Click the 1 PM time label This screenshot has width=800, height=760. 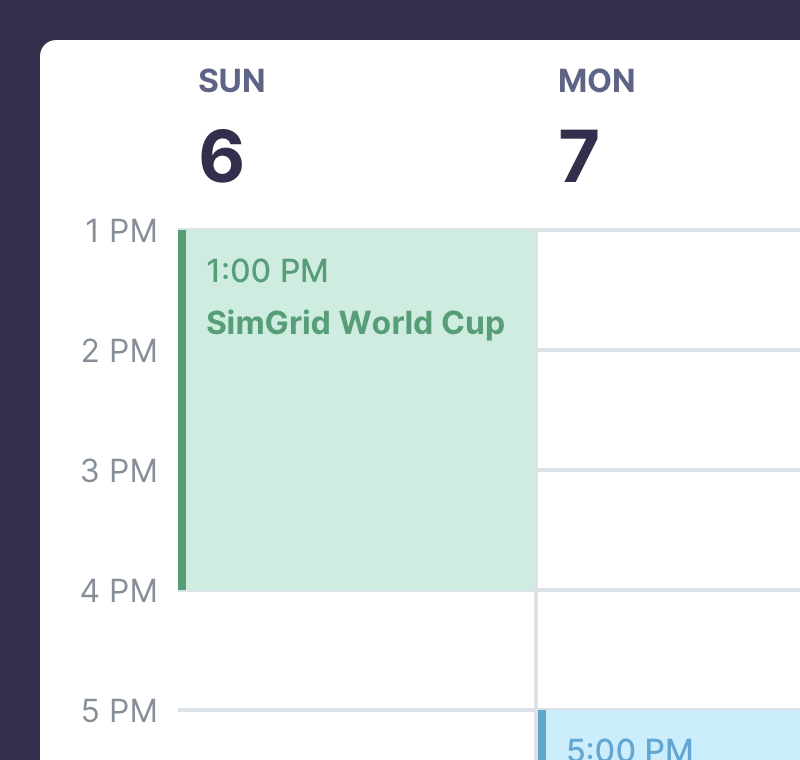point(121,231)
